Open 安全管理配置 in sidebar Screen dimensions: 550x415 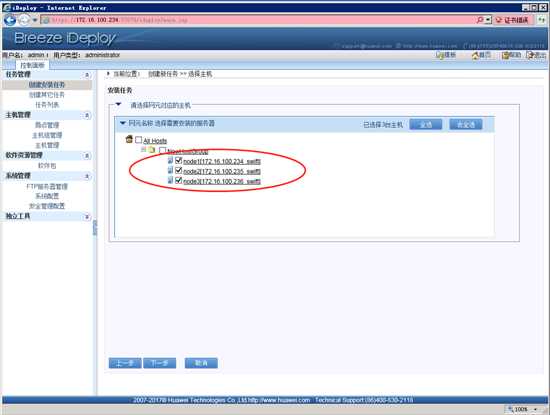(47, 206)
